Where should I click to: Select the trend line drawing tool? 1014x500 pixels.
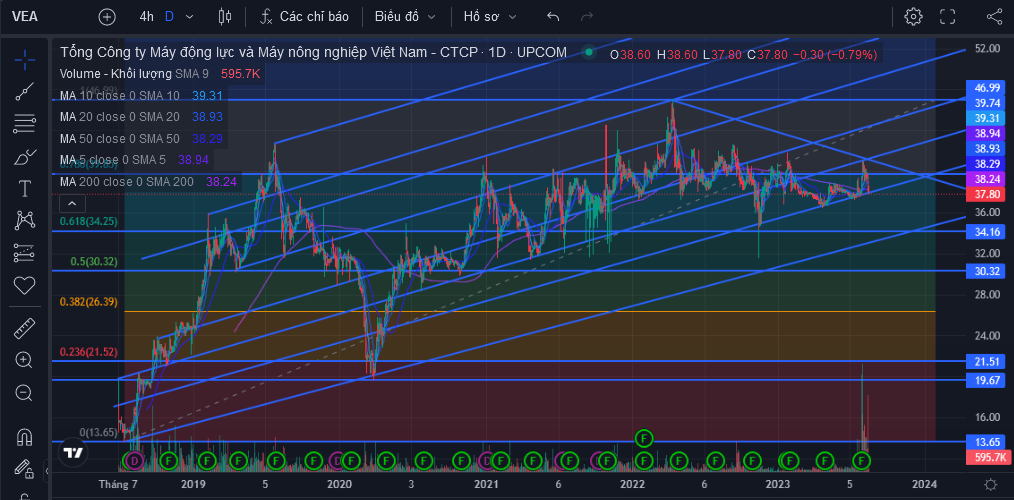tap(25, 91)
